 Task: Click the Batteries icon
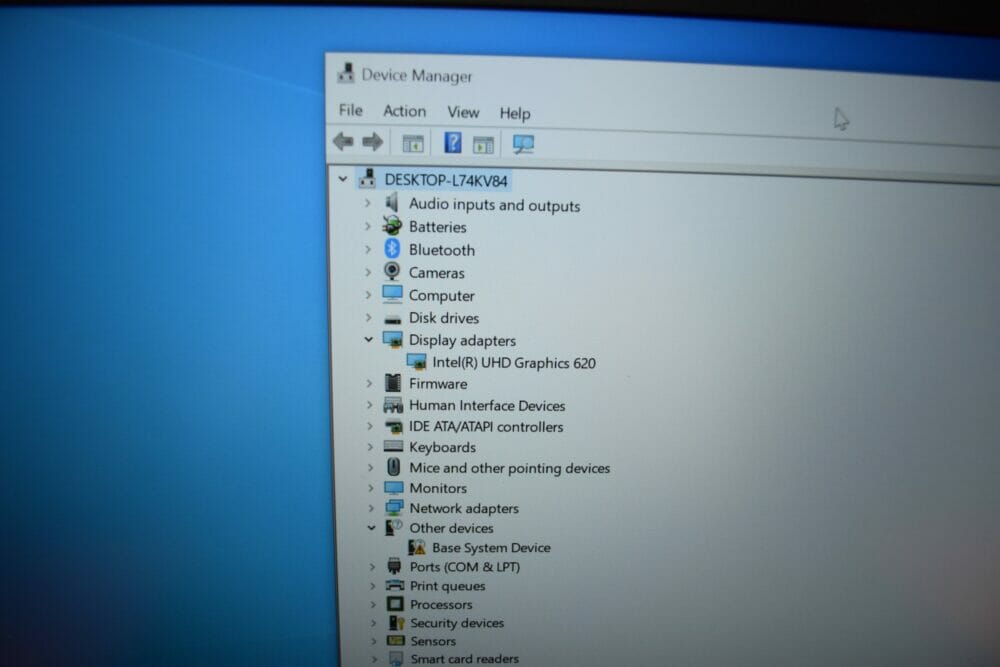click(392, 226)
